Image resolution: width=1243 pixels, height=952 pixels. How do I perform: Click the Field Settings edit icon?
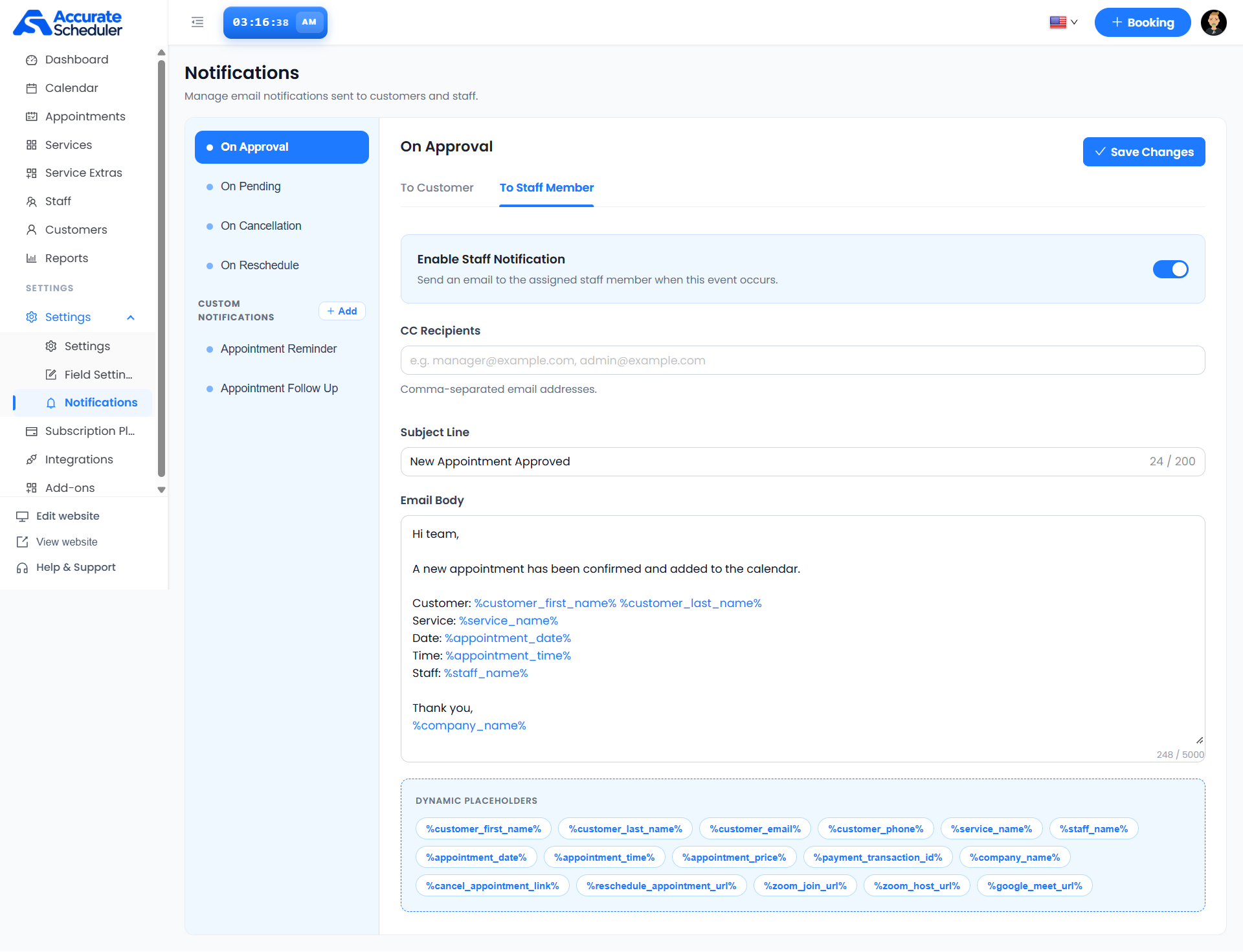[x=51, y=375]
